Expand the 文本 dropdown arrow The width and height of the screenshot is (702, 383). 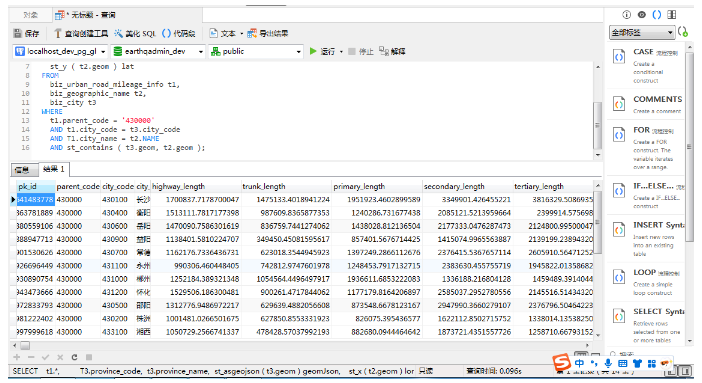[x=241, y=34]
